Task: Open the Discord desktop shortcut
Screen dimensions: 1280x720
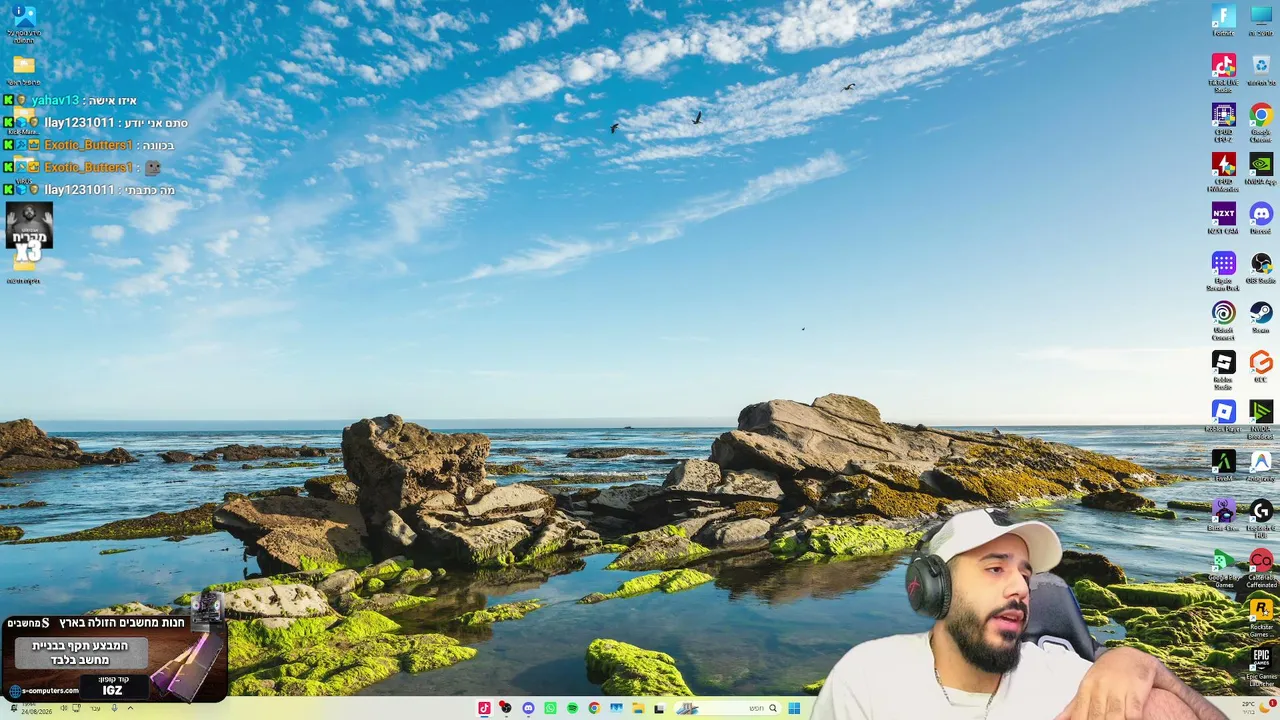Action: click(x=1261, y=217)
